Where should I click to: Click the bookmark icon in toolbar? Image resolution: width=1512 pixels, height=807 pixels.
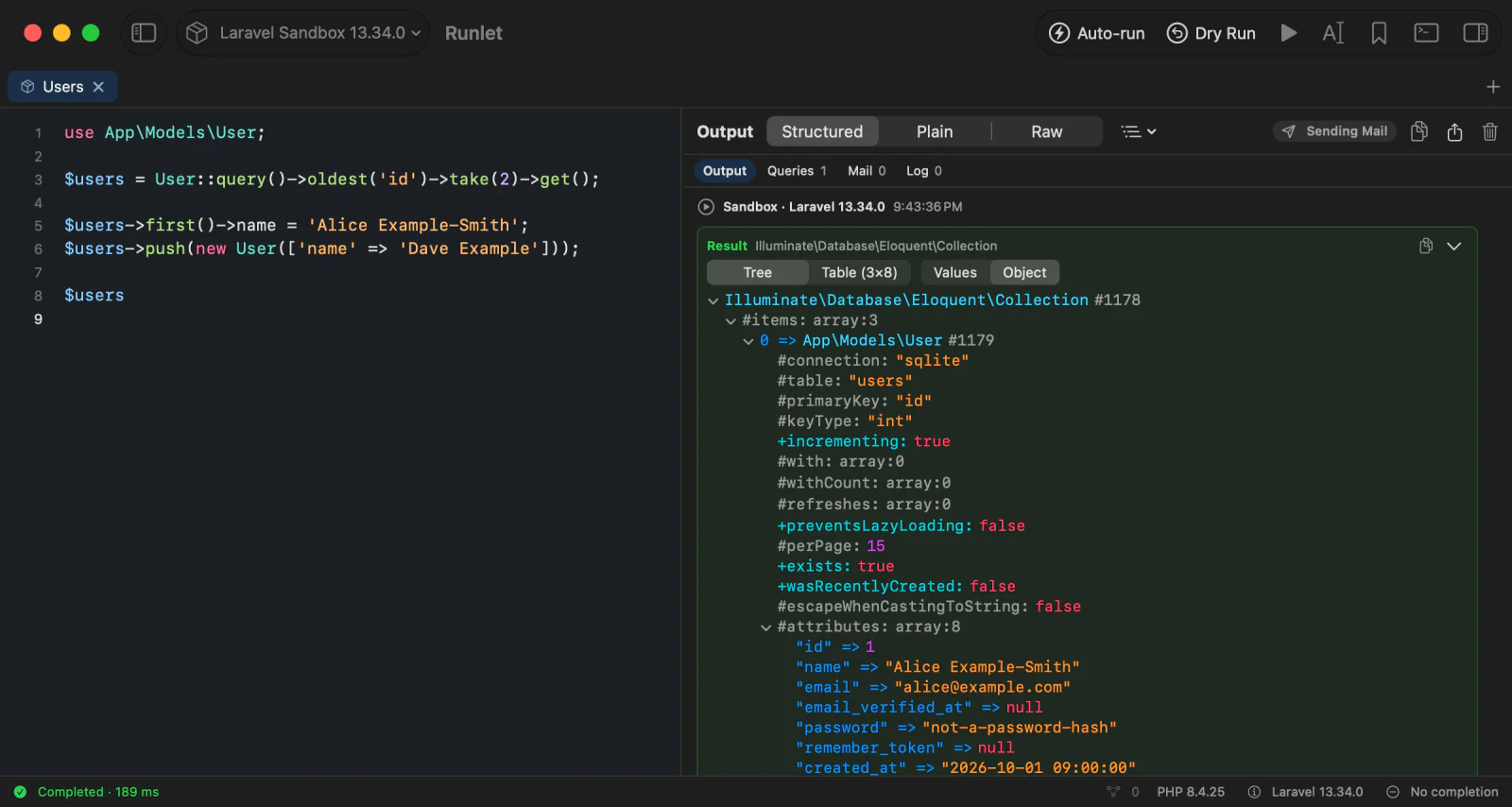tap(1379, 33)
